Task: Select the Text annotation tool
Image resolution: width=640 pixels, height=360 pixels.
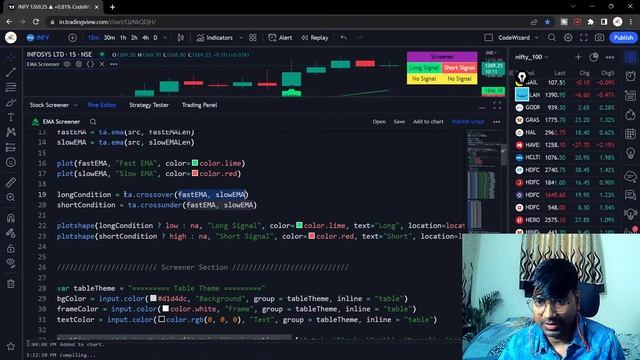Action: point(11,117)
